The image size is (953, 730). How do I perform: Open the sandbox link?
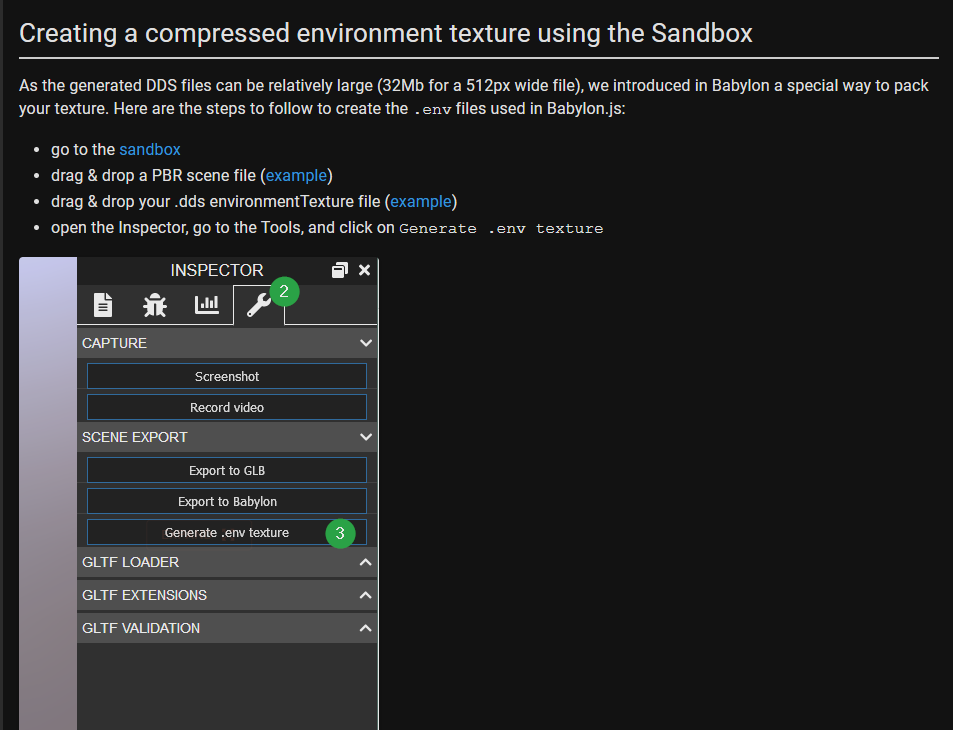click(x=150, y=150)
